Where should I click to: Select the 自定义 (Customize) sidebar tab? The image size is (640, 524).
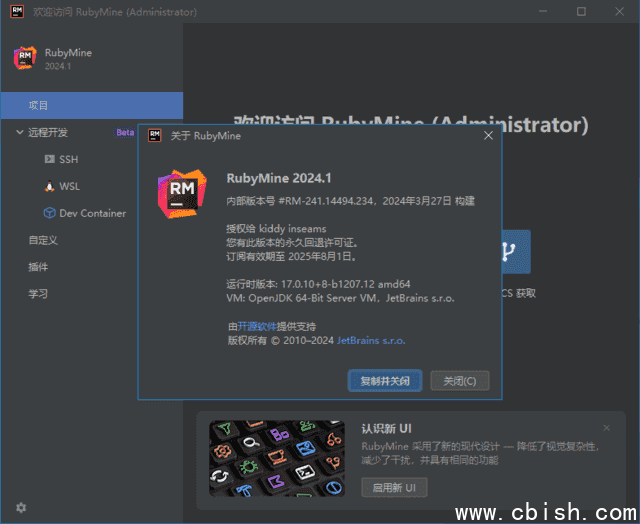click(43, 240)
